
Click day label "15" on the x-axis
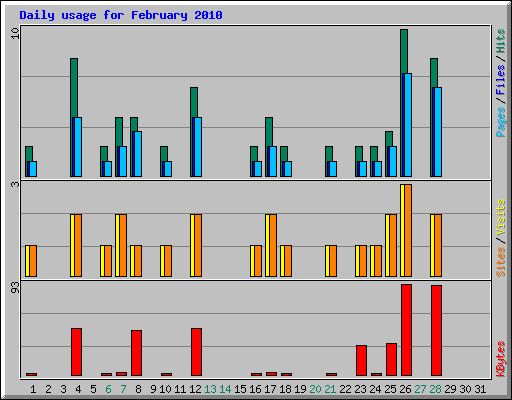click(240, 389)
